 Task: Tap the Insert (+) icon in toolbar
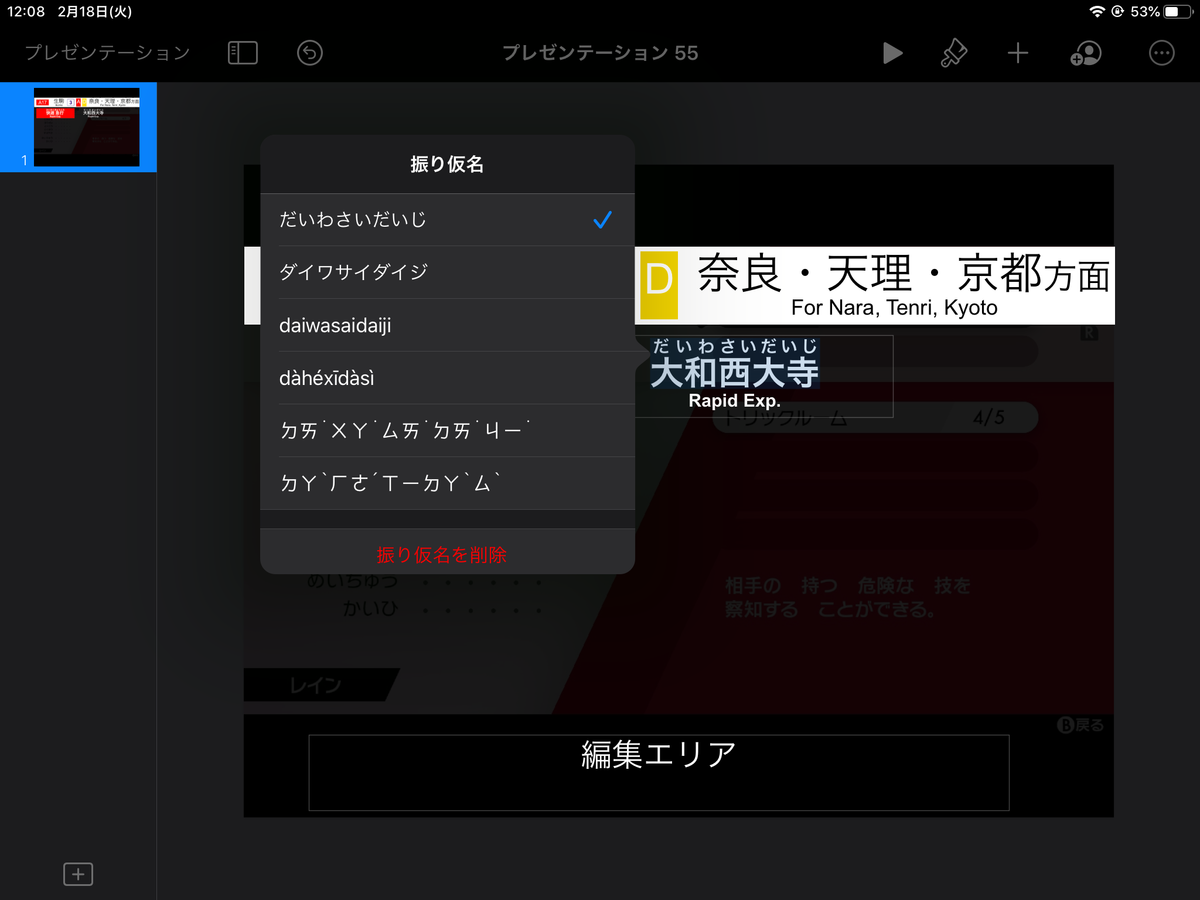click(x=1018, y=53)
